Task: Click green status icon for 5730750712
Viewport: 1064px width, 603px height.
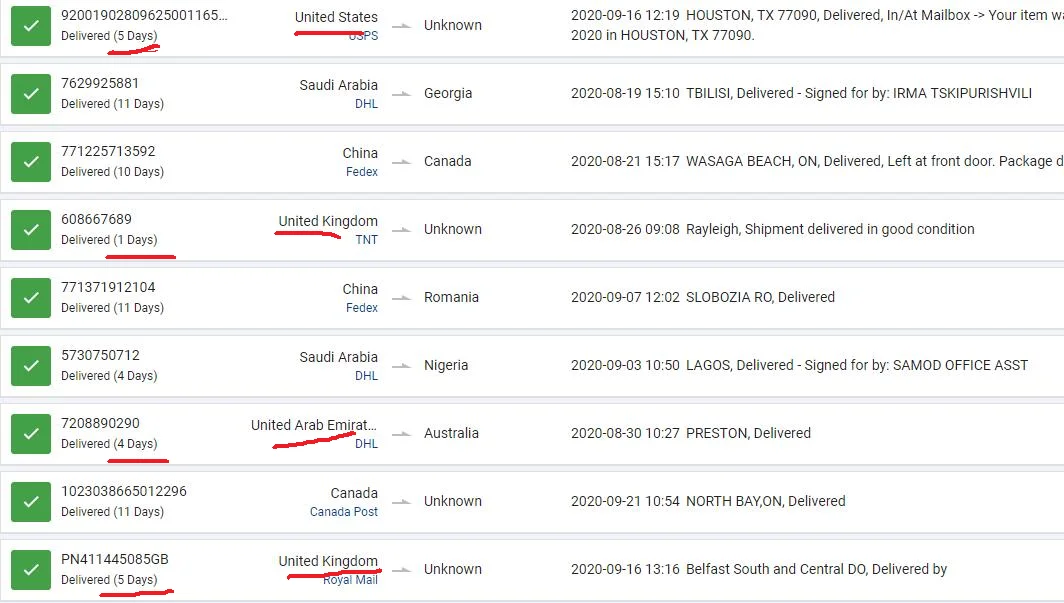Action: click(x=31, y=366)
